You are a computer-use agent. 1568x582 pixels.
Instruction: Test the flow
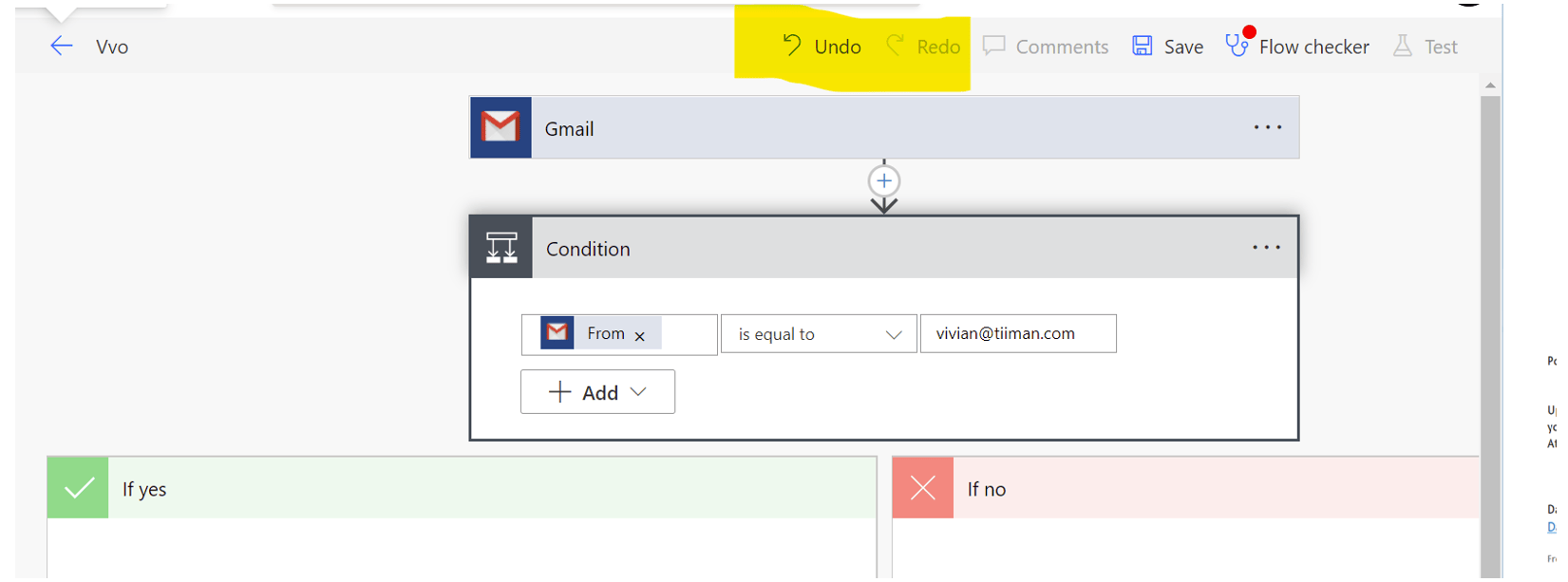click(1426, 47)
